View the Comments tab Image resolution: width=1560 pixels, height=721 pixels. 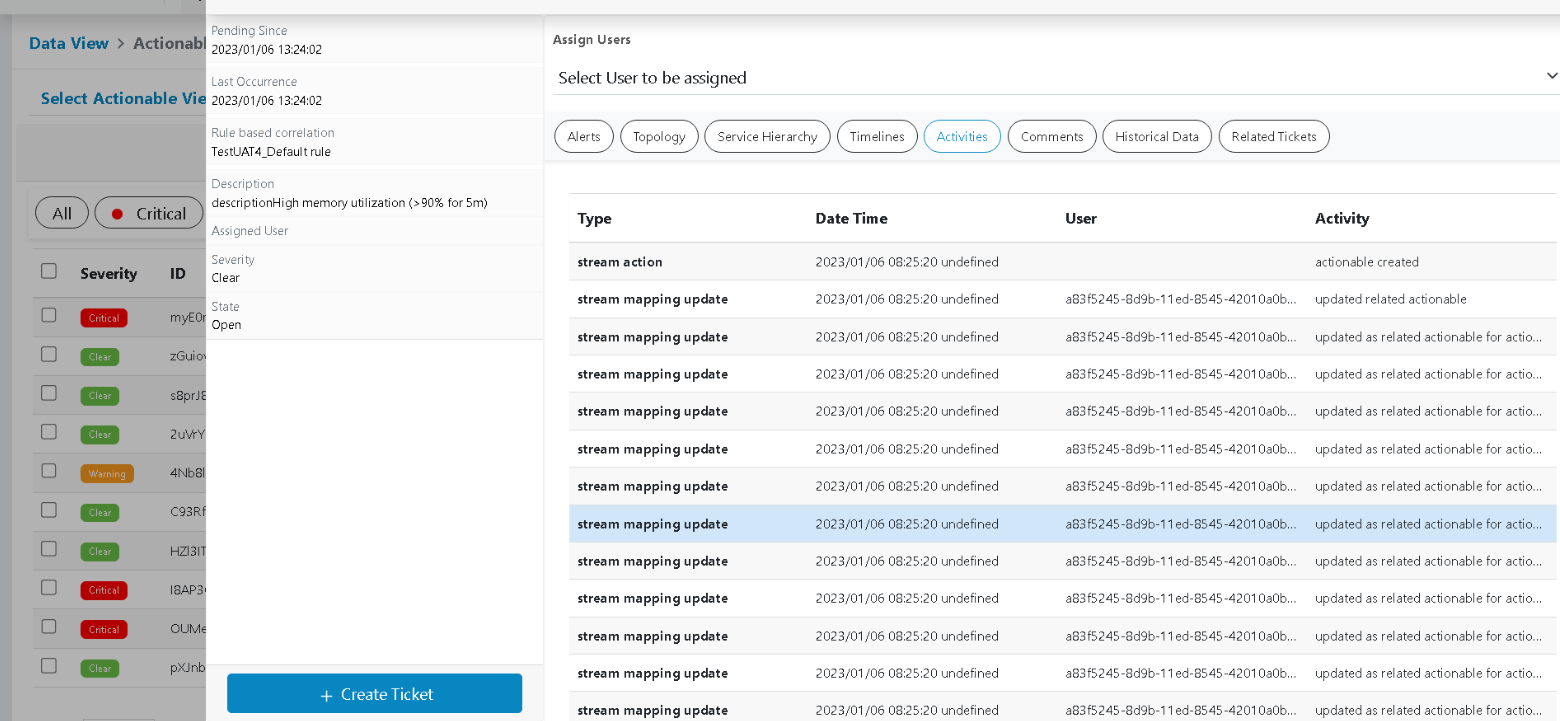click(x=1052, y=137)
